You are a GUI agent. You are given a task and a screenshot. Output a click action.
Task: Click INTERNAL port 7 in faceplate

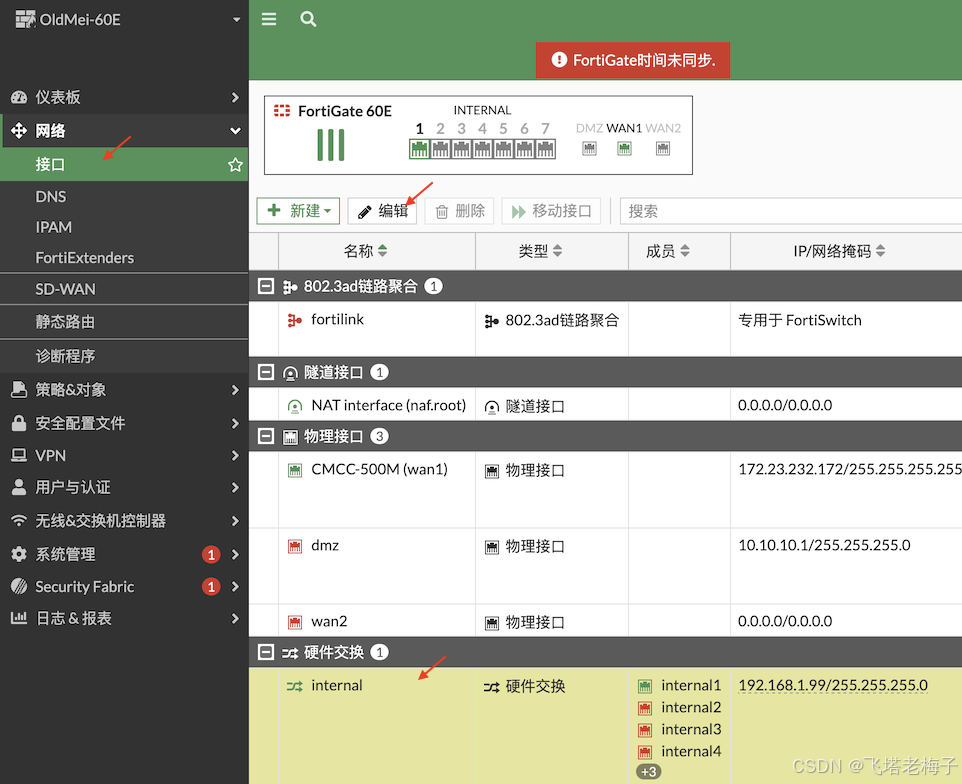pos(545,149)
